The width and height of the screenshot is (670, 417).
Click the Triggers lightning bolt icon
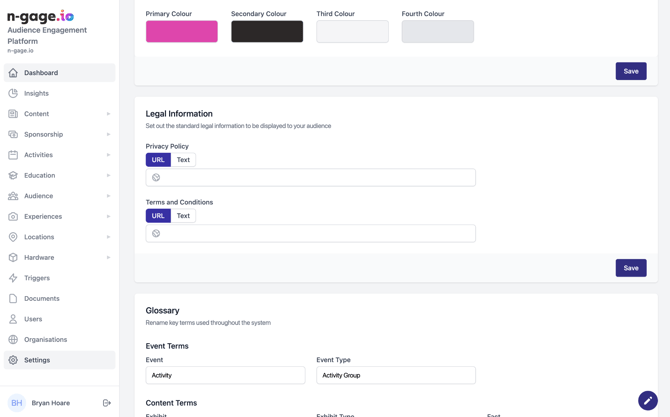click(x=13, y=278)
